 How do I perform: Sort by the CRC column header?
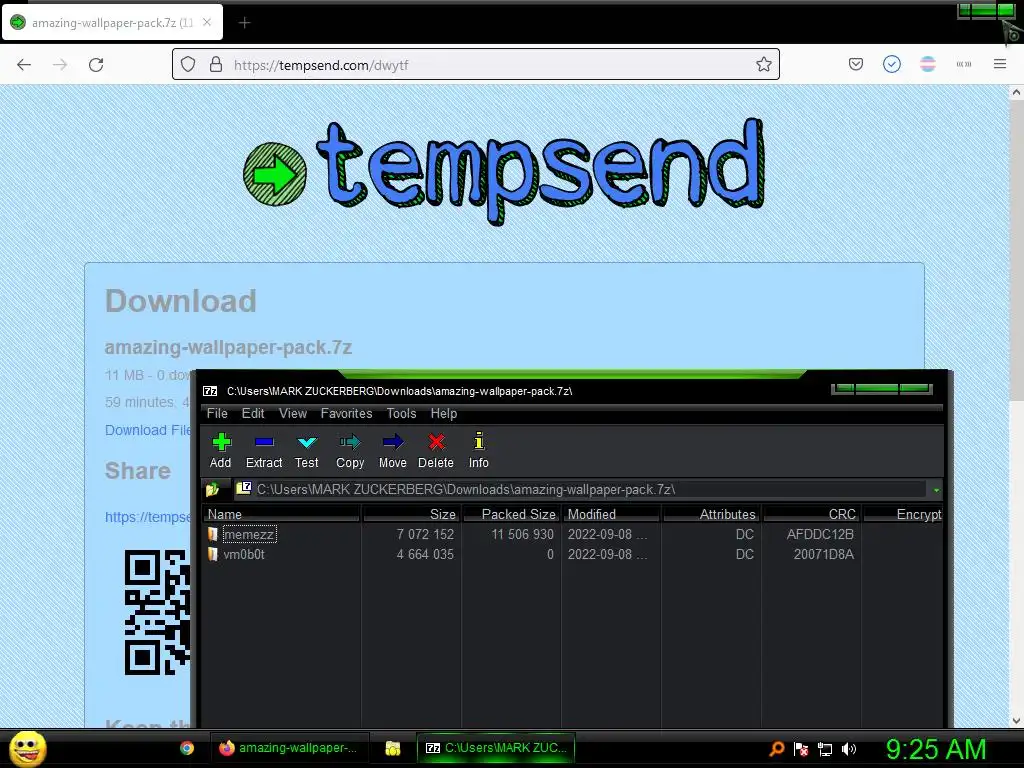(x=812, y=514)
